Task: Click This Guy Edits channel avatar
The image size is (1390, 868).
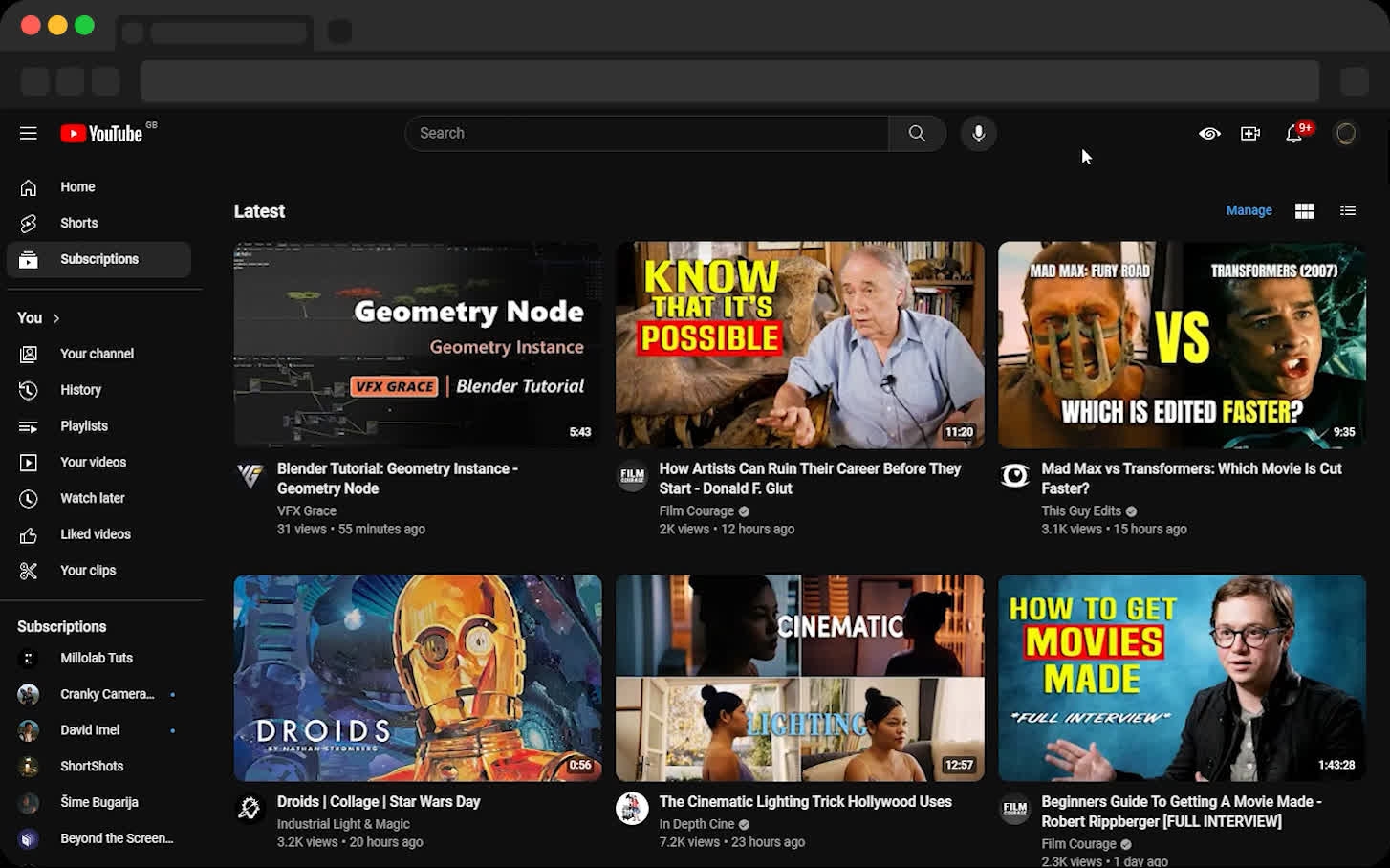Action: [x=1014, y=476]
